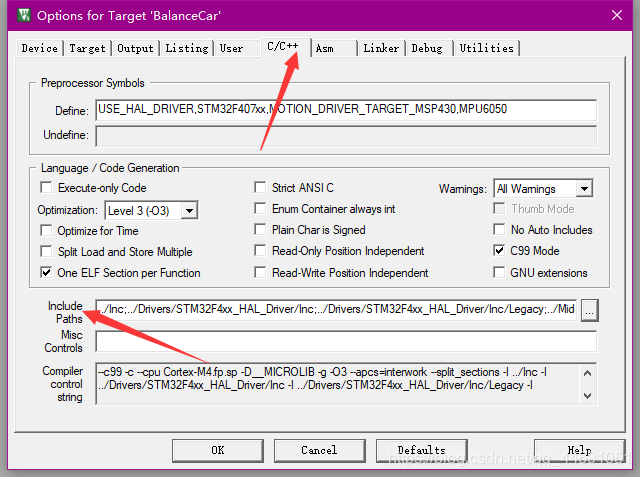Click the Undefine input field
The width and height of the screenshot is (640, 477).
(x=346, y=136)
